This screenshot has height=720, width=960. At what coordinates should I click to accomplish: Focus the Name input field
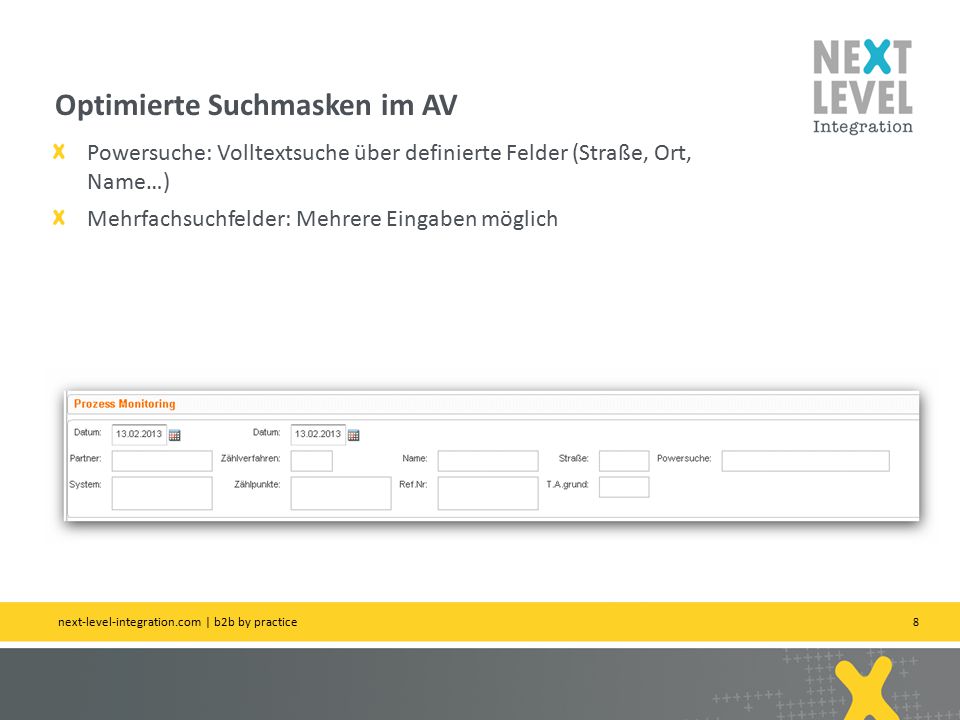point(488,461)
